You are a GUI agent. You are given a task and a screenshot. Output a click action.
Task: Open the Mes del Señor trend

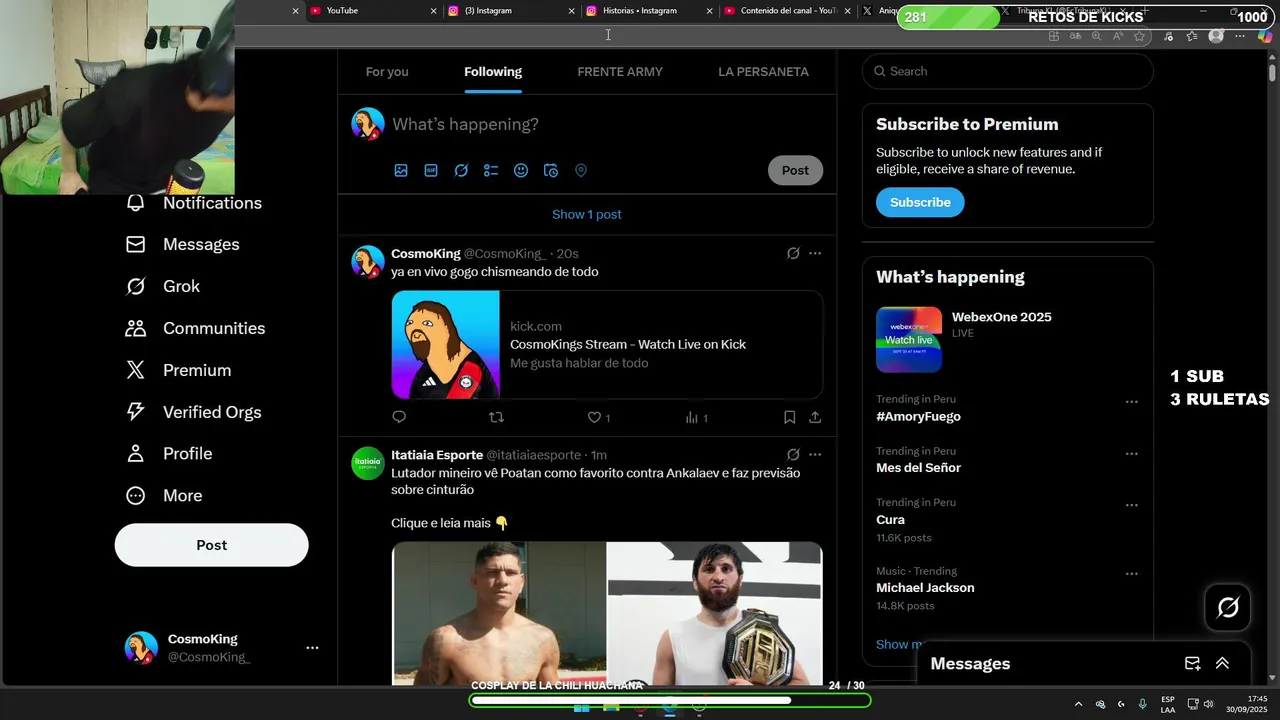[x=918, y=468]
